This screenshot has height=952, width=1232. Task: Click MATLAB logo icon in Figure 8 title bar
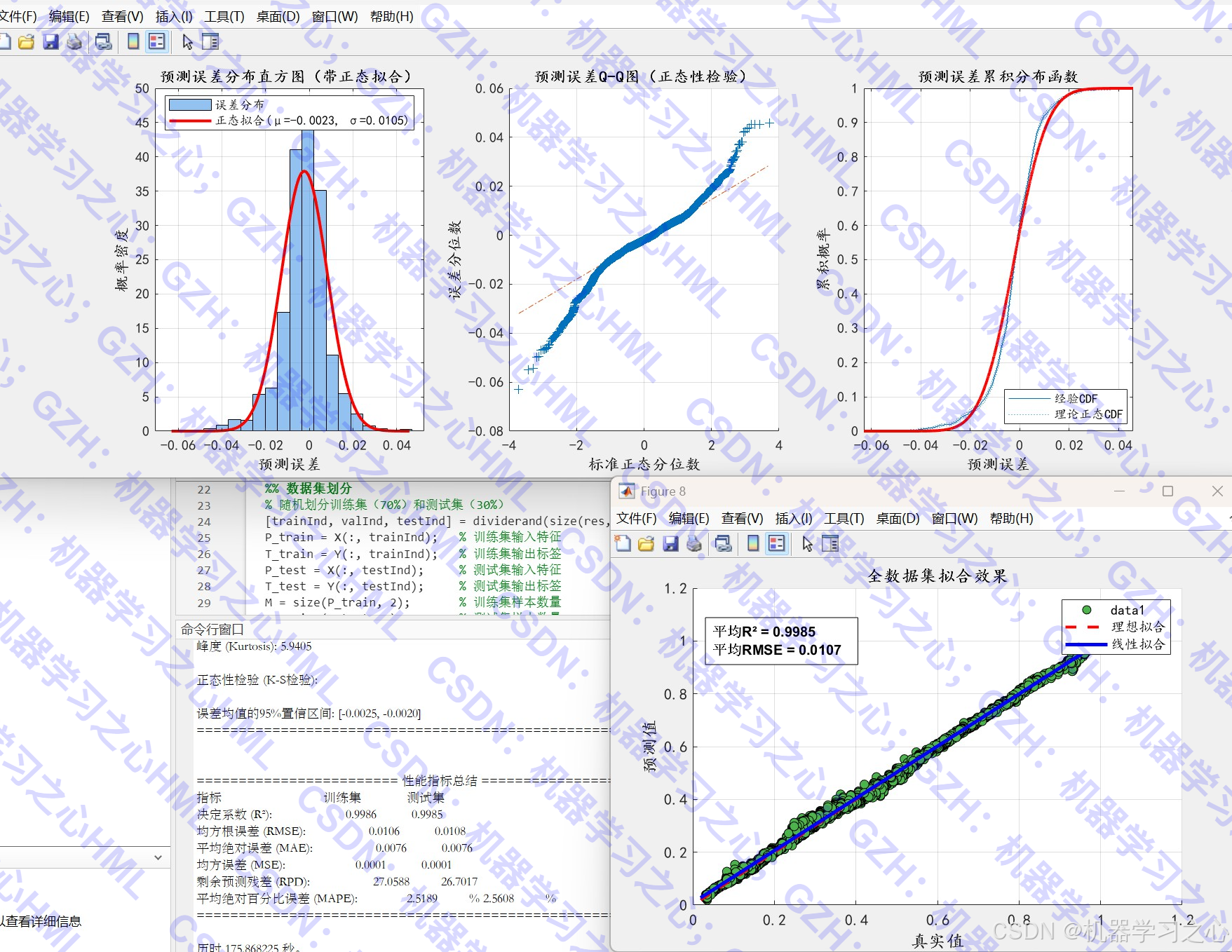[x=627, y=491]
